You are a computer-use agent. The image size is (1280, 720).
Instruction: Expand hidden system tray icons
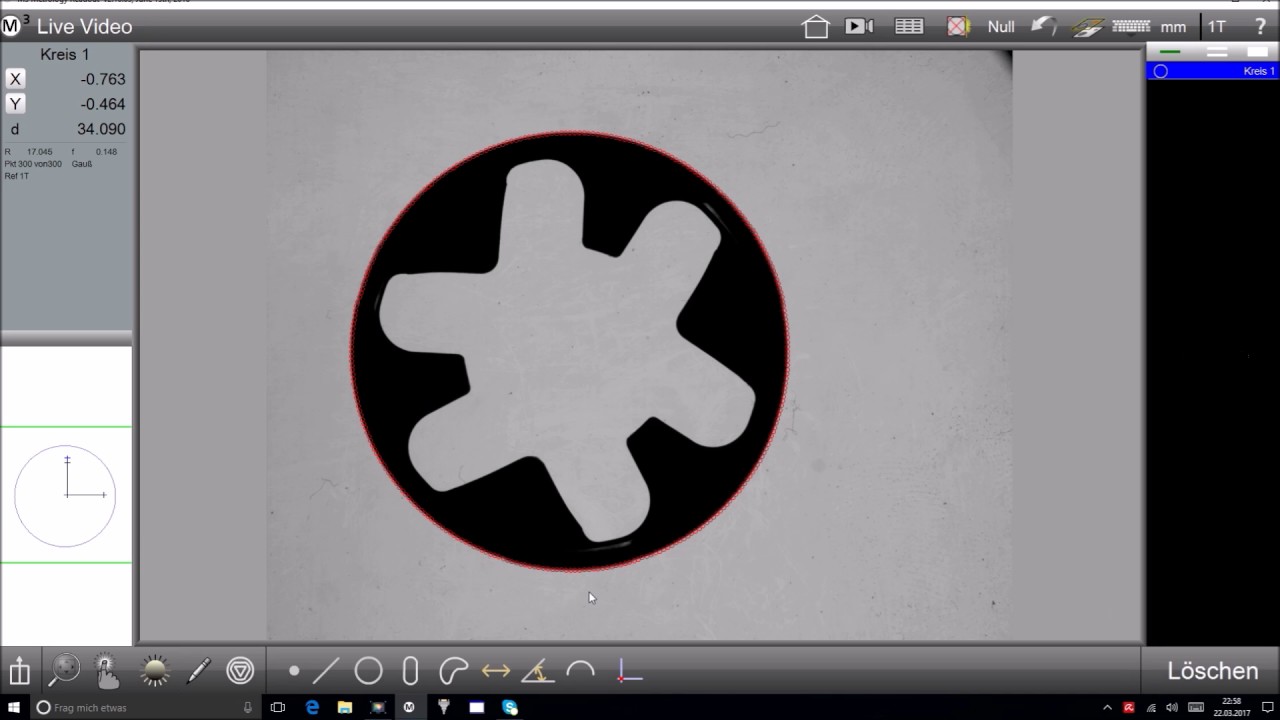[x=1107, y=707]
